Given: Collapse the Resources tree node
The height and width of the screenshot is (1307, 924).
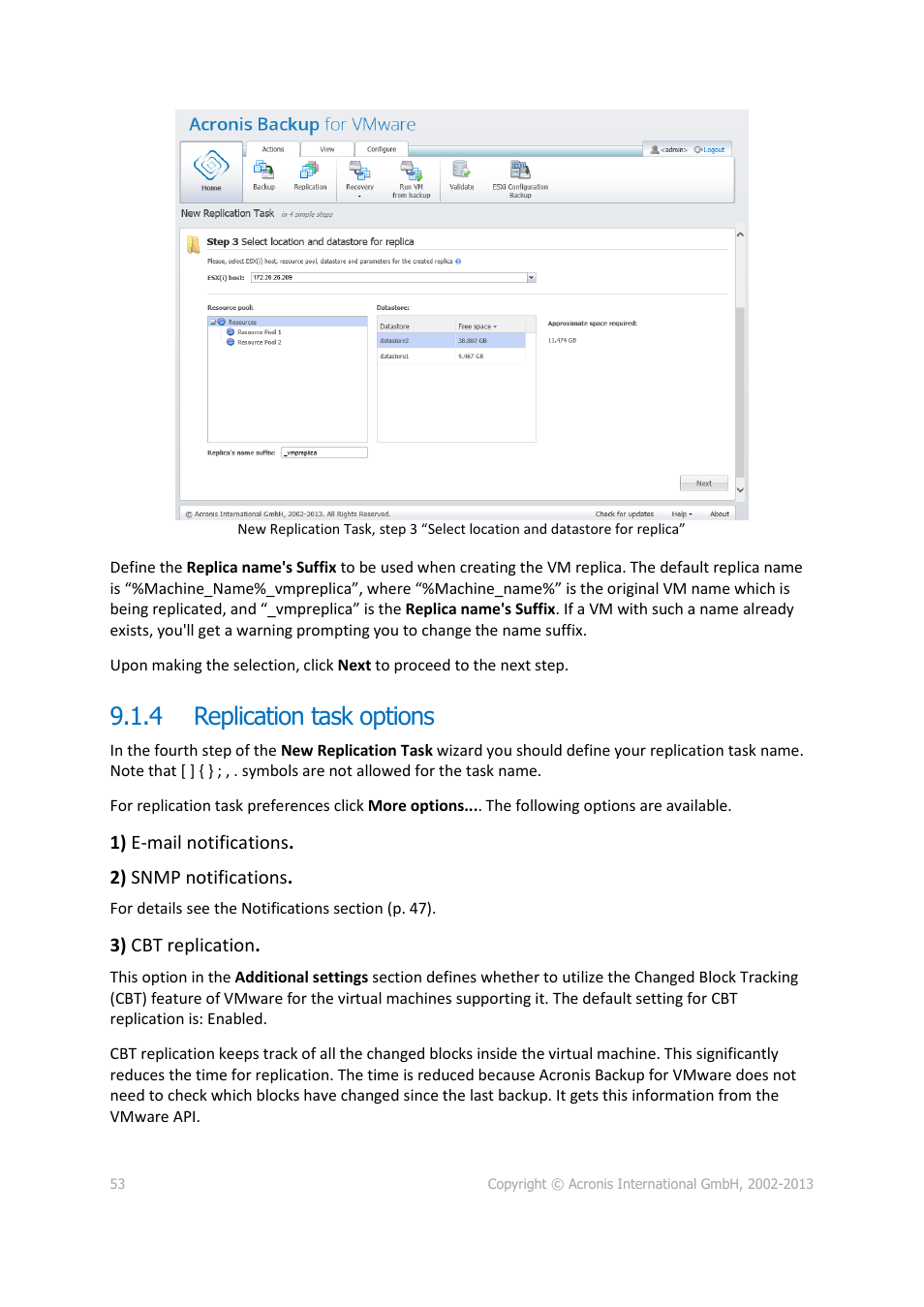Looking at the screenshot, I should click(213, 322).
